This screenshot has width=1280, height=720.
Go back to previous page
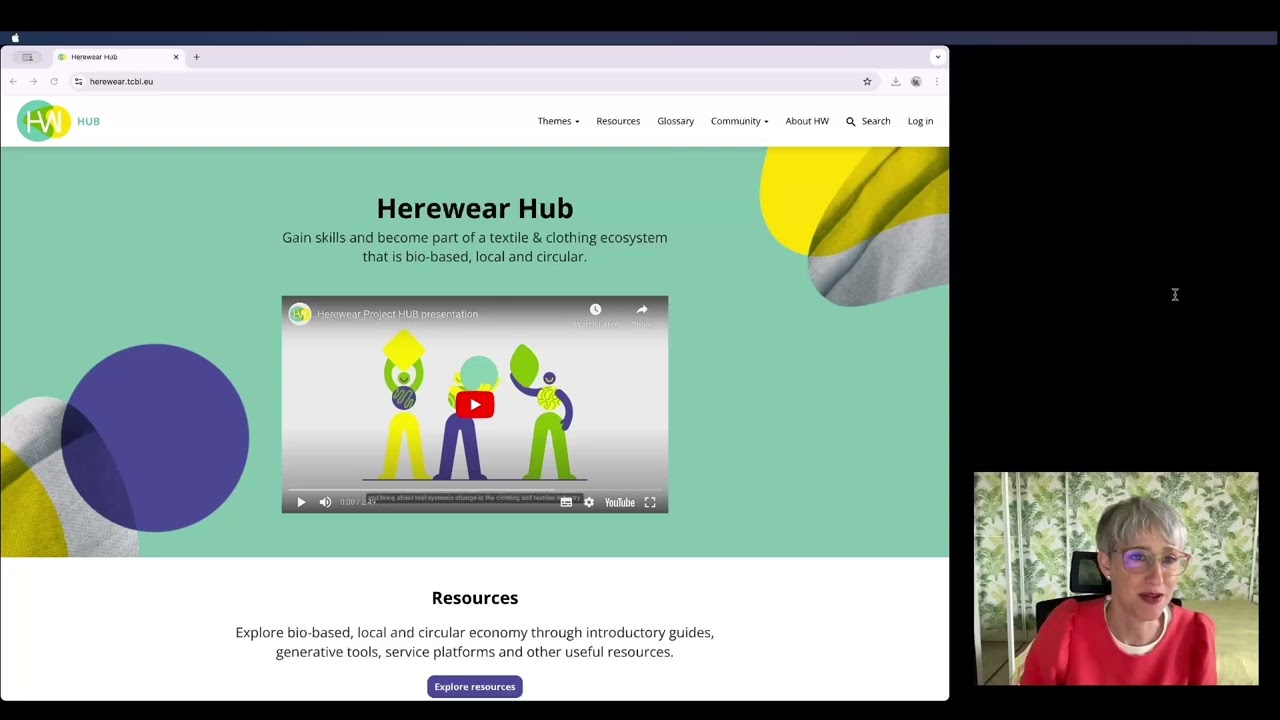click(x=13, y=82)
